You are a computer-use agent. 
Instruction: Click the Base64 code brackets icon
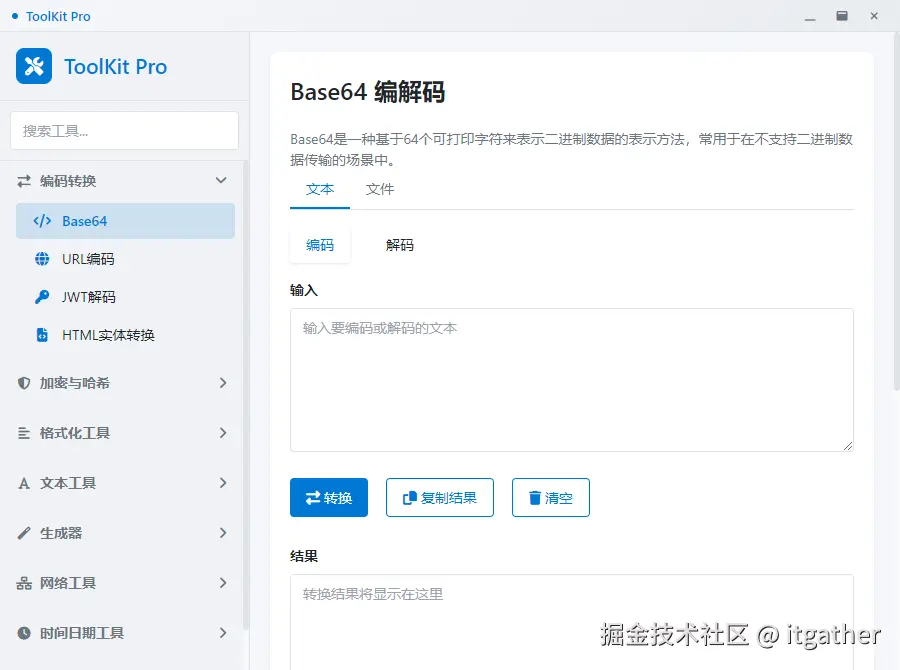tap(42, 221)
